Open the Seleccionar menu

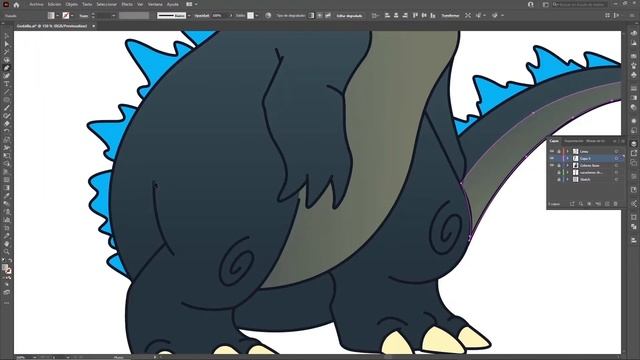click(107, 4)
